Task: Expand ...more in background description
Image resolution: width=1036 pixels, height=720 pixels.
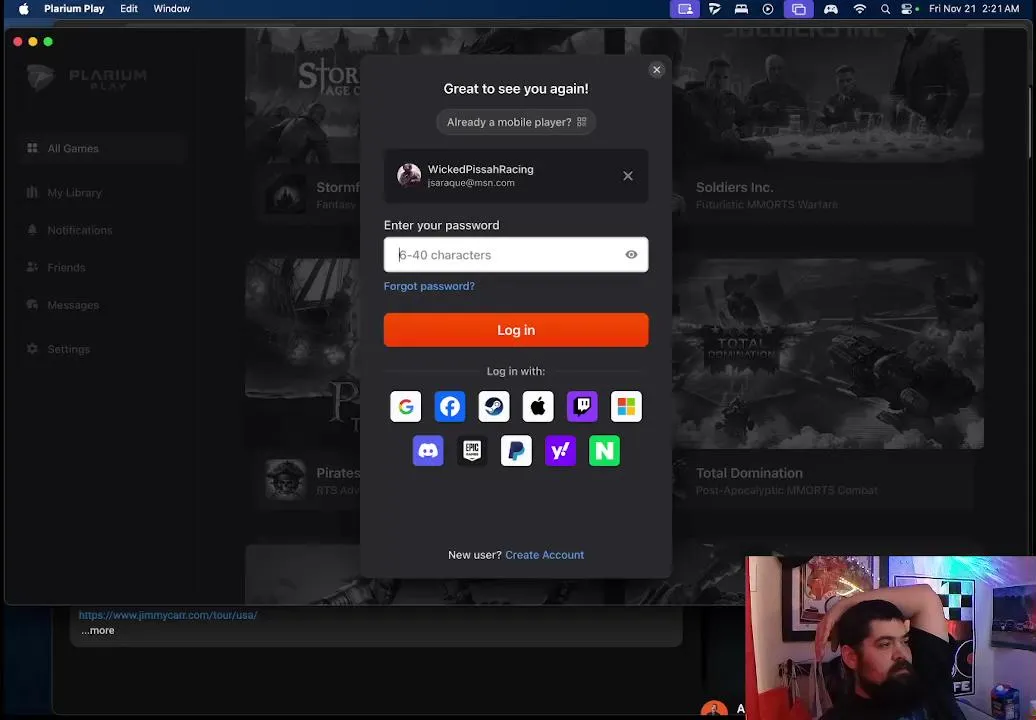Action: [98, 630]
